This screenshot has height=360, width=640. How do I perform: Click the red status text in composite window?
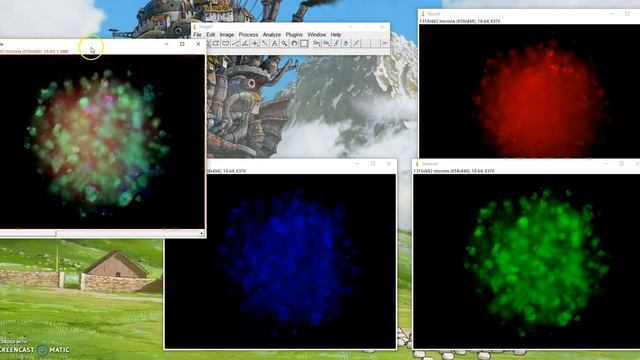(x=34, y=51)
